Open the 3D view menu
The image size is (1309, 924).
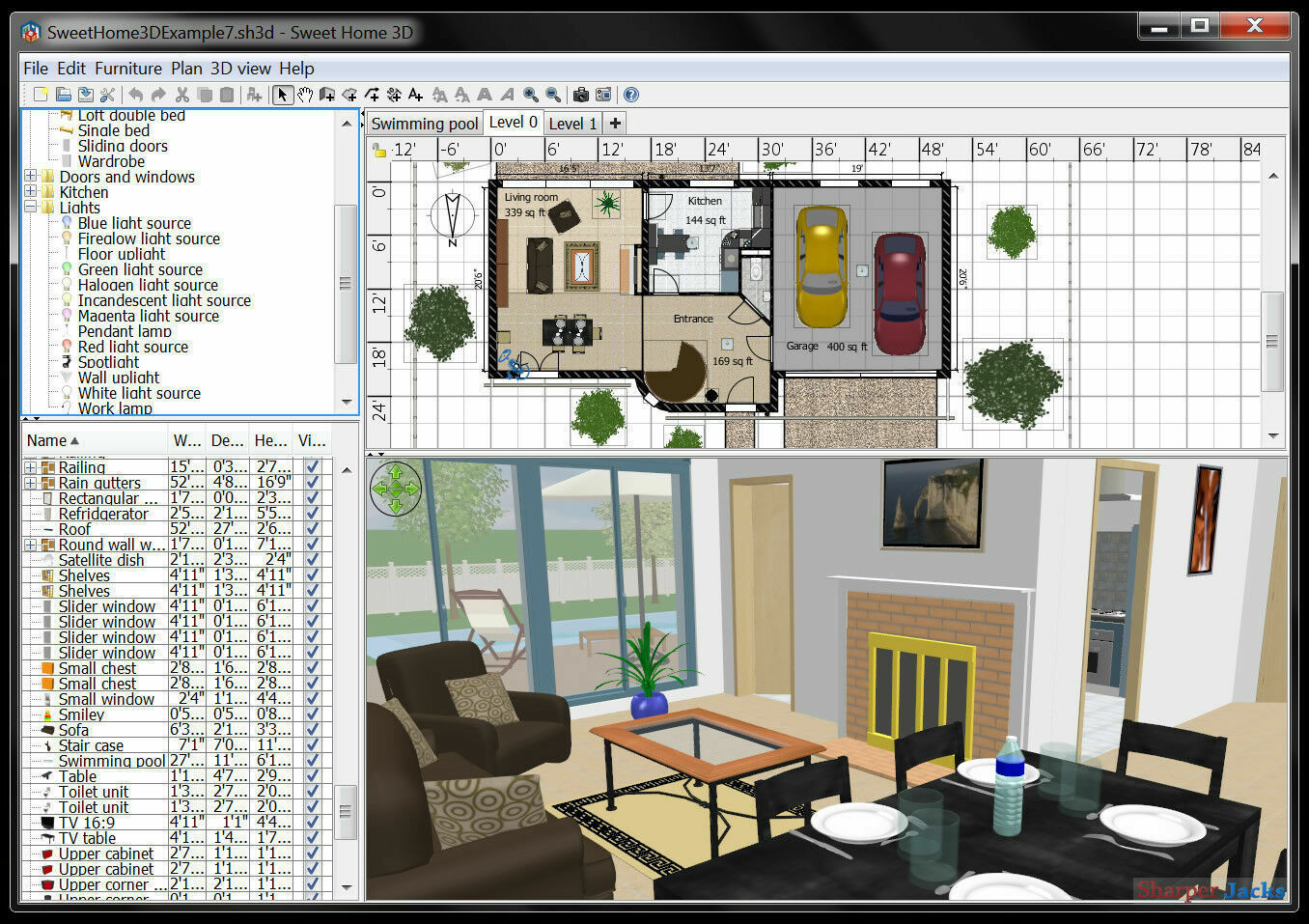[x=240, y=69]
